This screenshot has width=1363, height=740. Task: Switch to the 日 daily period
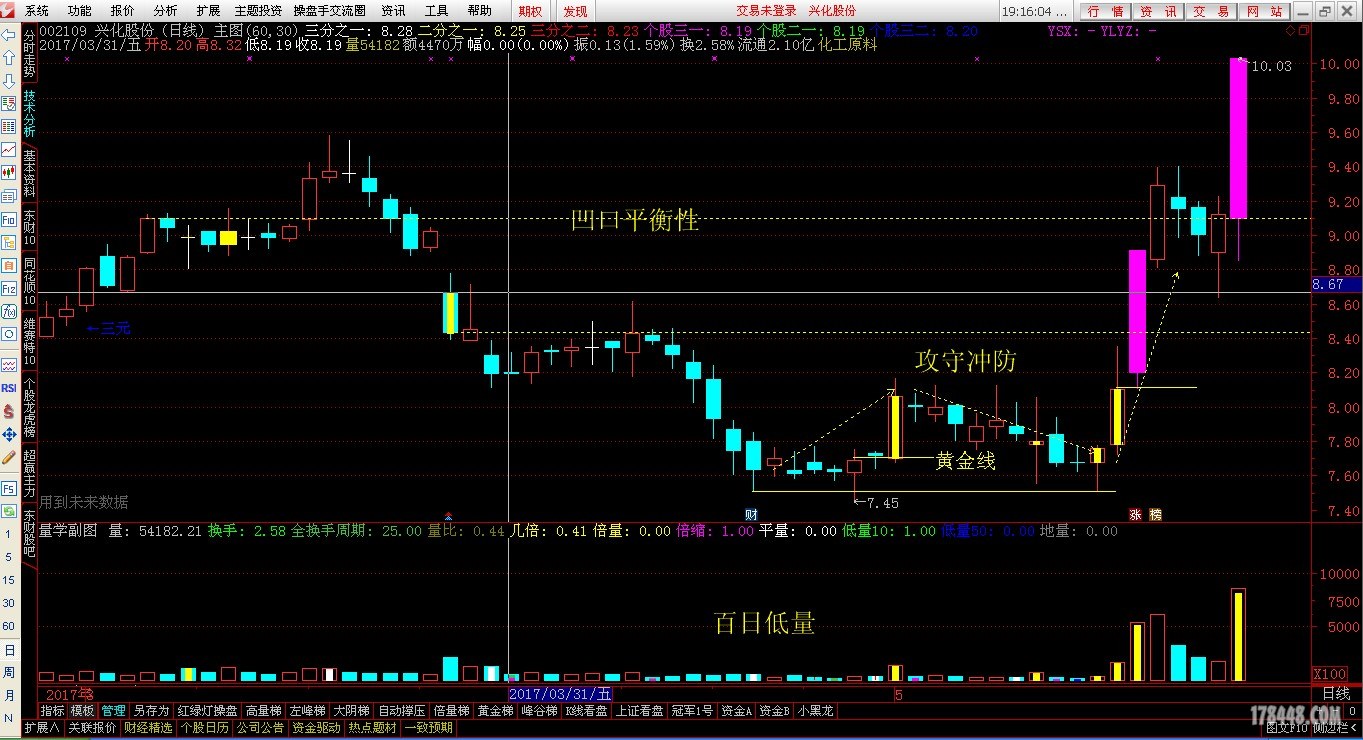click(x=8, y=650)
